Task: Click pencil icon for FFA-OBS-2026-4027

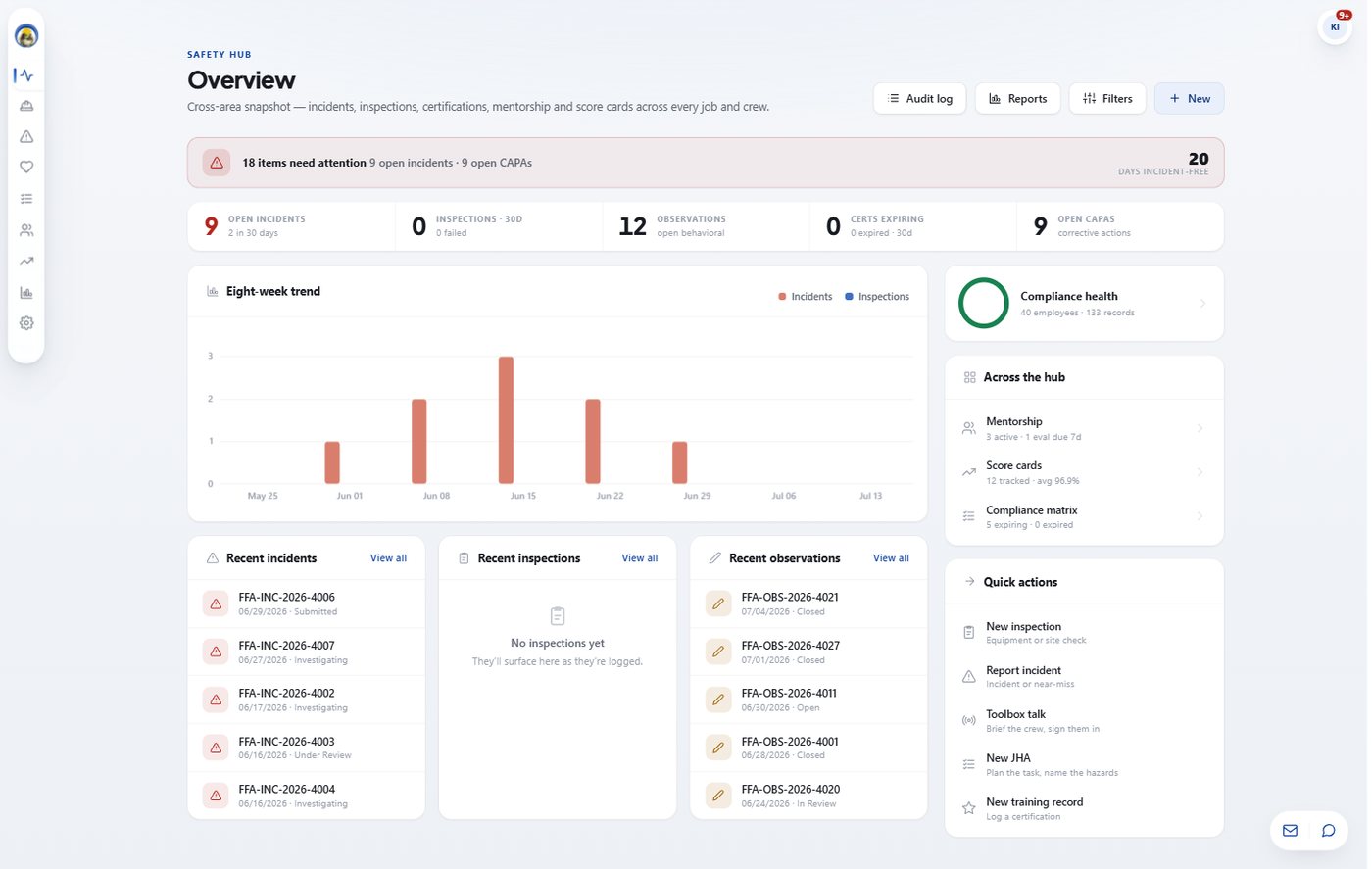Action: (x=718, y=652)
